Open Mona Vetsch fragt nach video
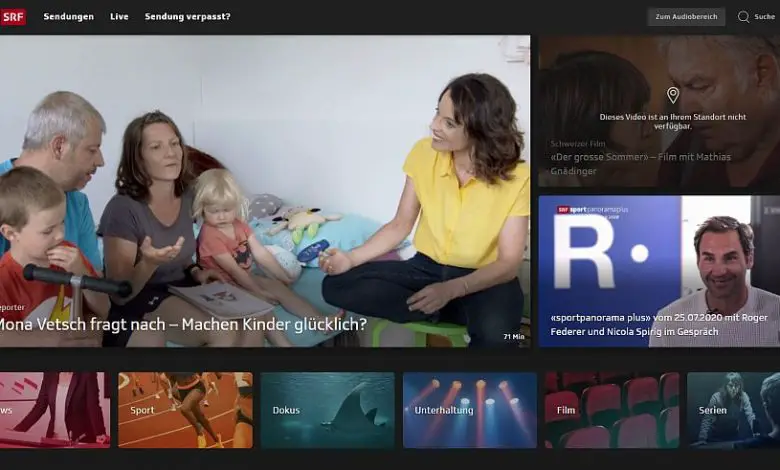 pyautogui.click(x=265, y=191)
